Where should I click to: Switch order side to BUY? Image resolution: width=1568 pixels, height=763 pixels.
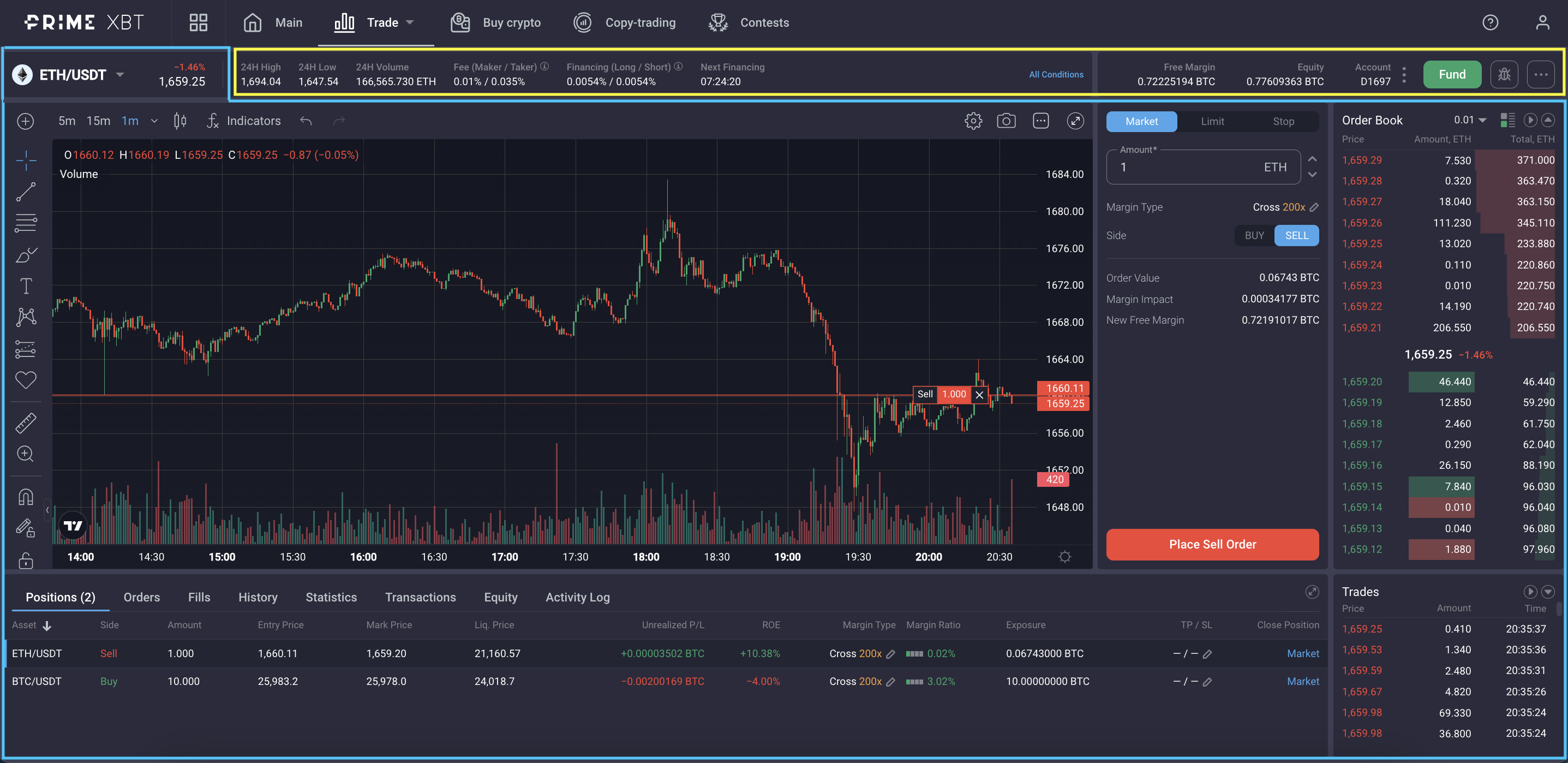click(1254, 236)
